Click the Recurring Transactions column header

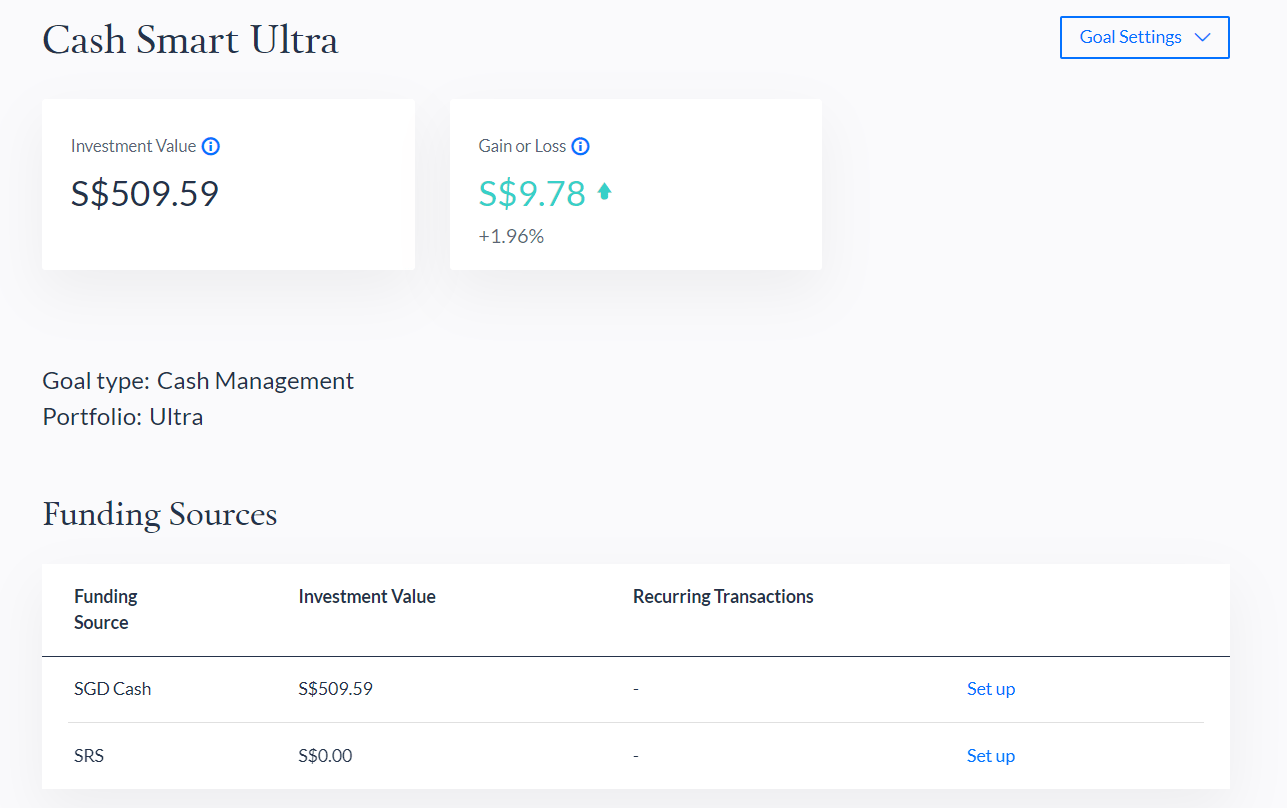coord(723,597)
